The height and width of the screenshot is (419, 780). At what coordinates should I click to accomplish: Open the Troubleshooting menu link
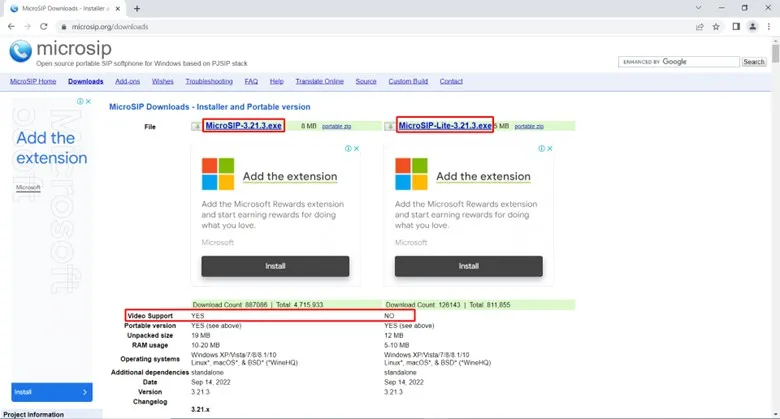[x=209, y=81]
